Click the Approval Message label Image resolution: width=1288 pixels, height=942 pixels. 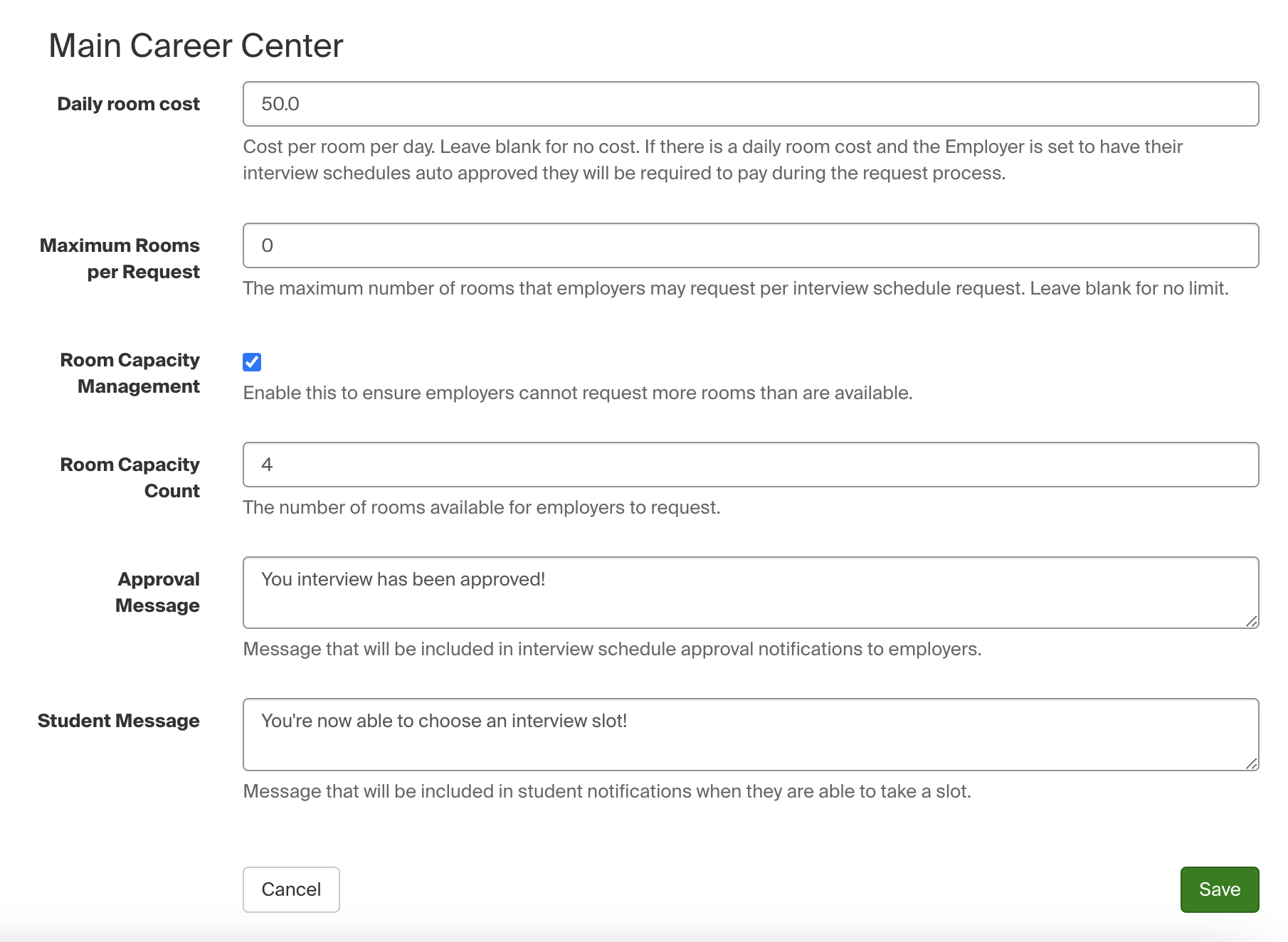point(157,592)
